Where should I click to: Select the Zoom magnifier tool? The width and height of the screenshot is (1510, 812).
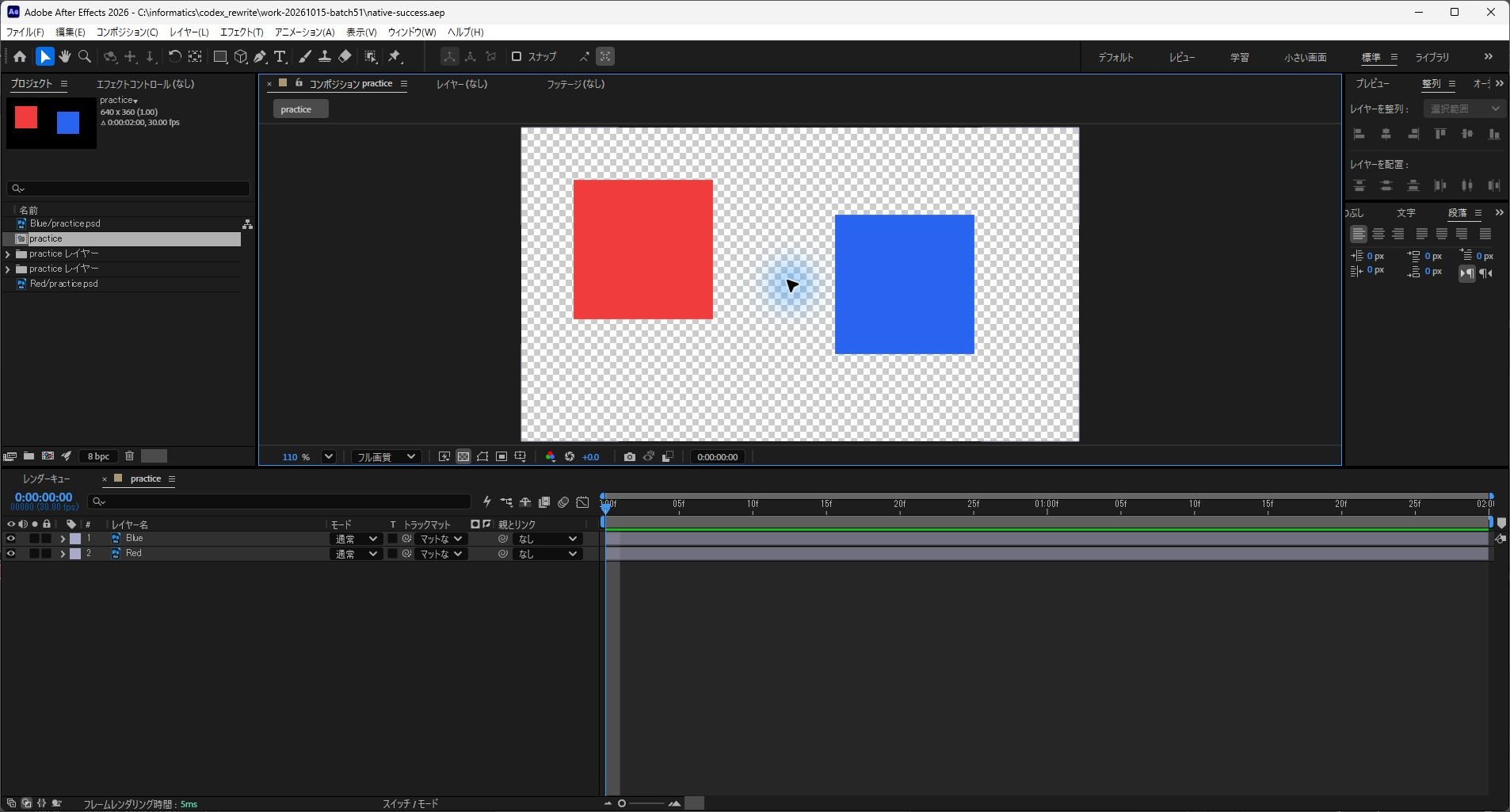pos(85,57)
